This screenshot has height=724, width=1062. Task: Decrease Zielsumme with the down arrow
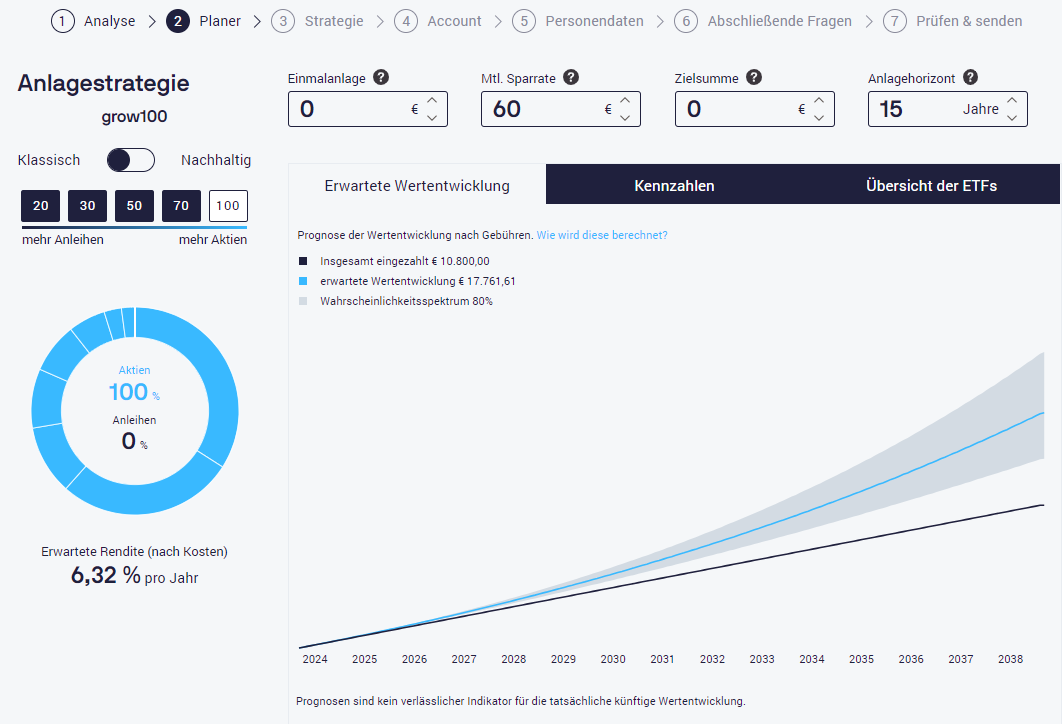pos(819,118)
